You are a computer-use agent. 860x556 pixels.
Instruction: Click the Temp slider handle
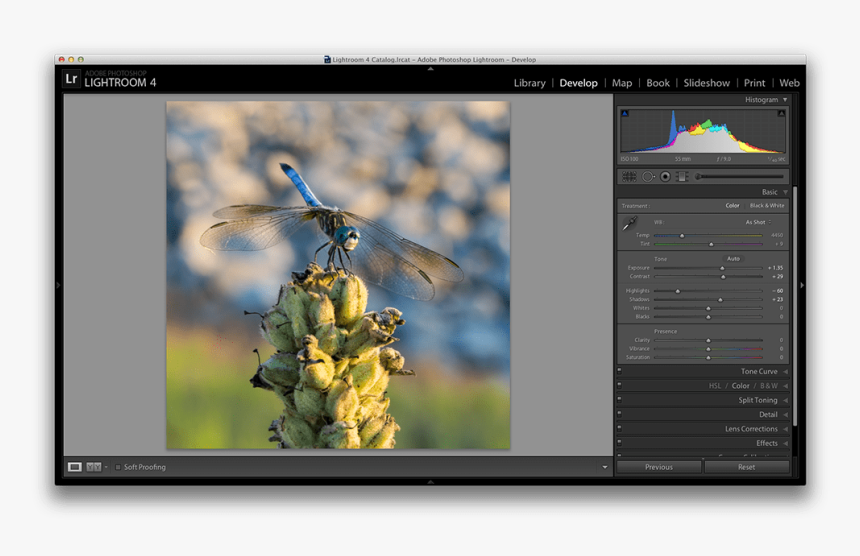click(682, 235)
